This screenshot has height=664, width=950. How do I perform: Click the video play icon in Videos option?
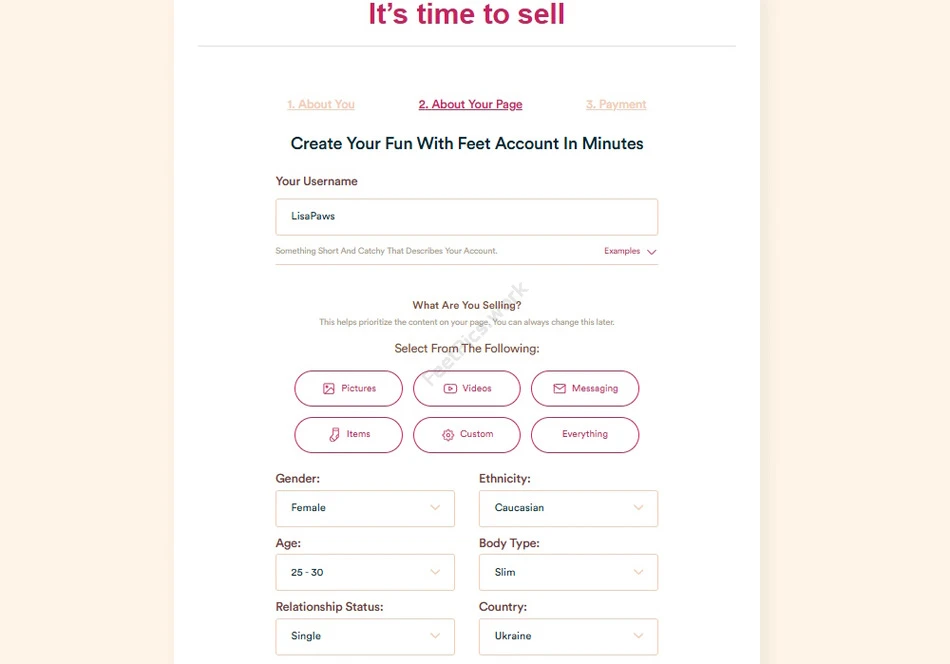[x=450, y=389]
